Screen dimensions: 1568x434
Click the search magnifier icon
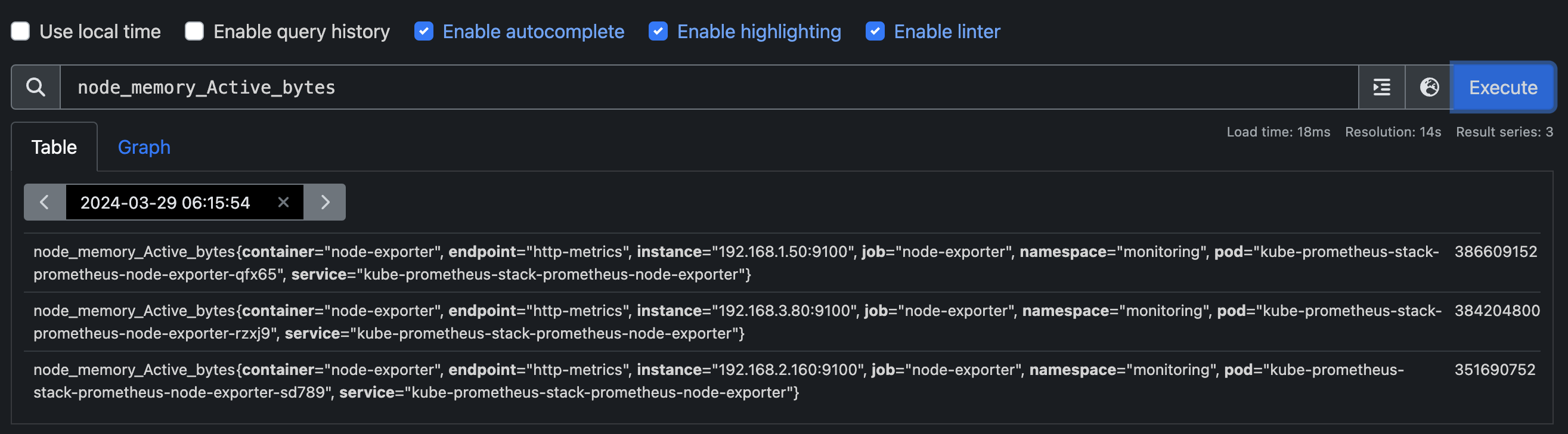pyautogui.click(x=36, y=87)
